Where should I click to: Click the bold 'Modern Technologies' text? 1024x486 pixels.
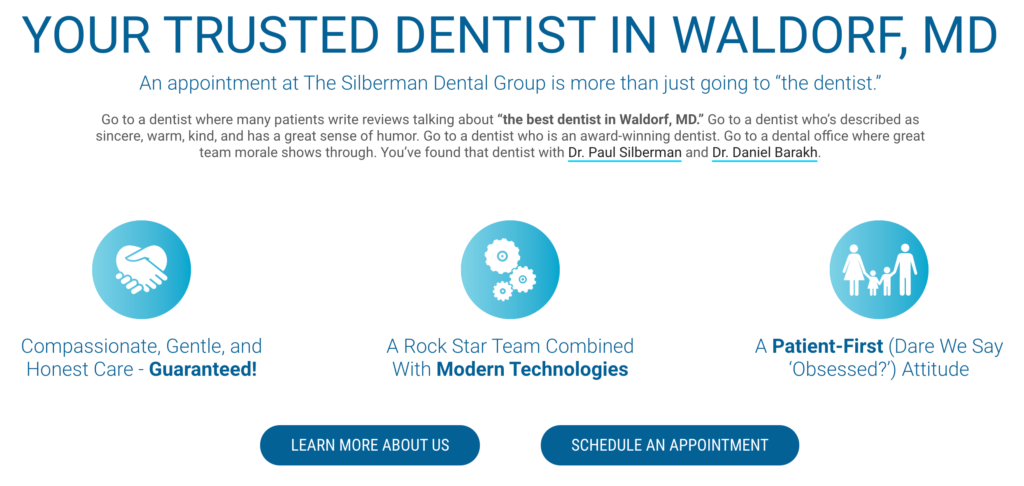click(x=532, y=370)
